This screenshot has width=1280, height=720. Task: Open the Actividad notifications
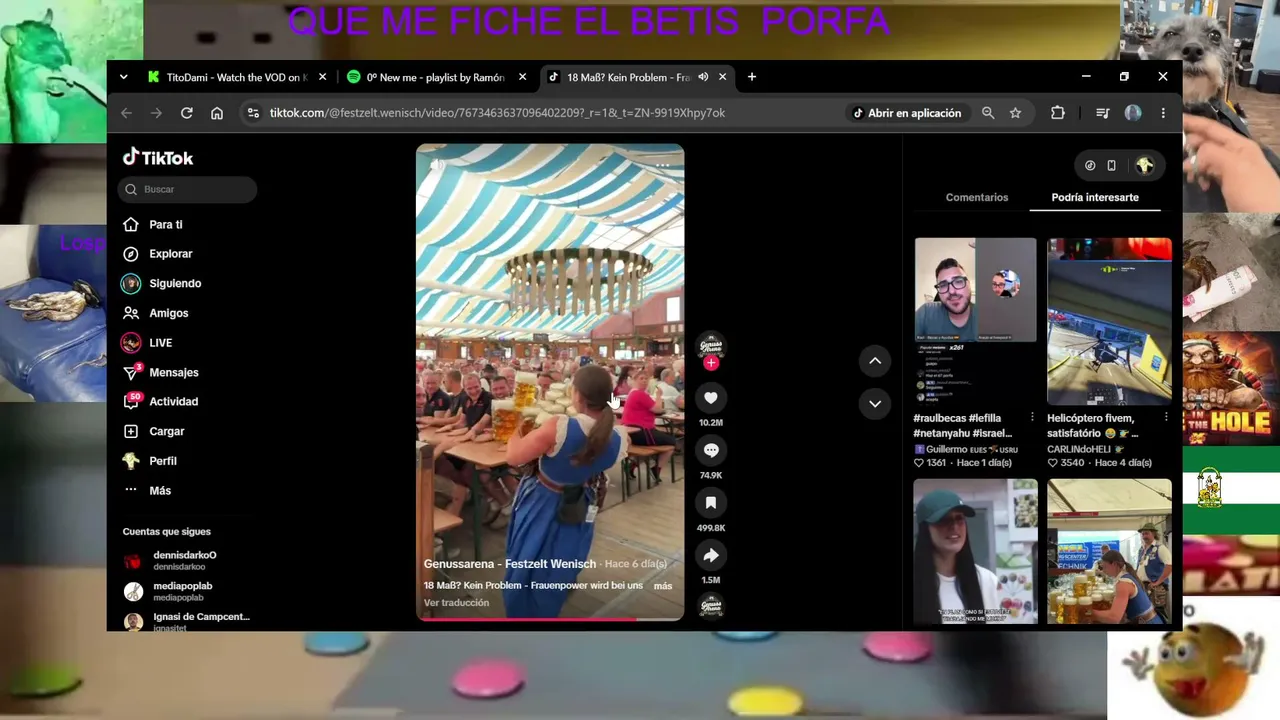pyautogui.click(x=160, y=402)
